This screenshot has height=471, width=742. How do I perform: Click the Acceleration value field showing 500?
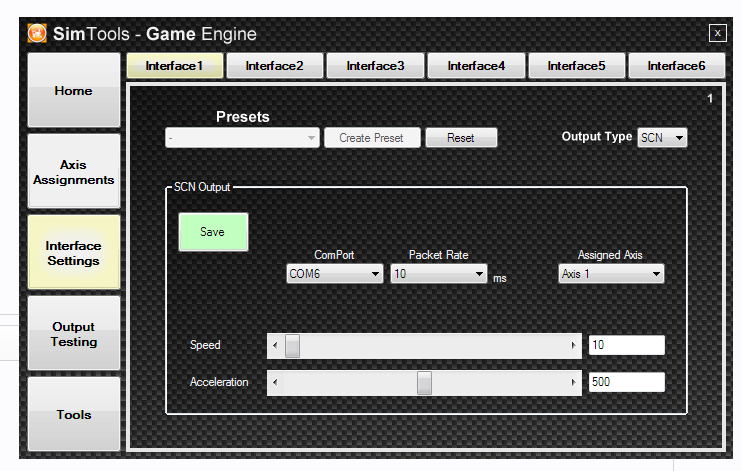627,382
